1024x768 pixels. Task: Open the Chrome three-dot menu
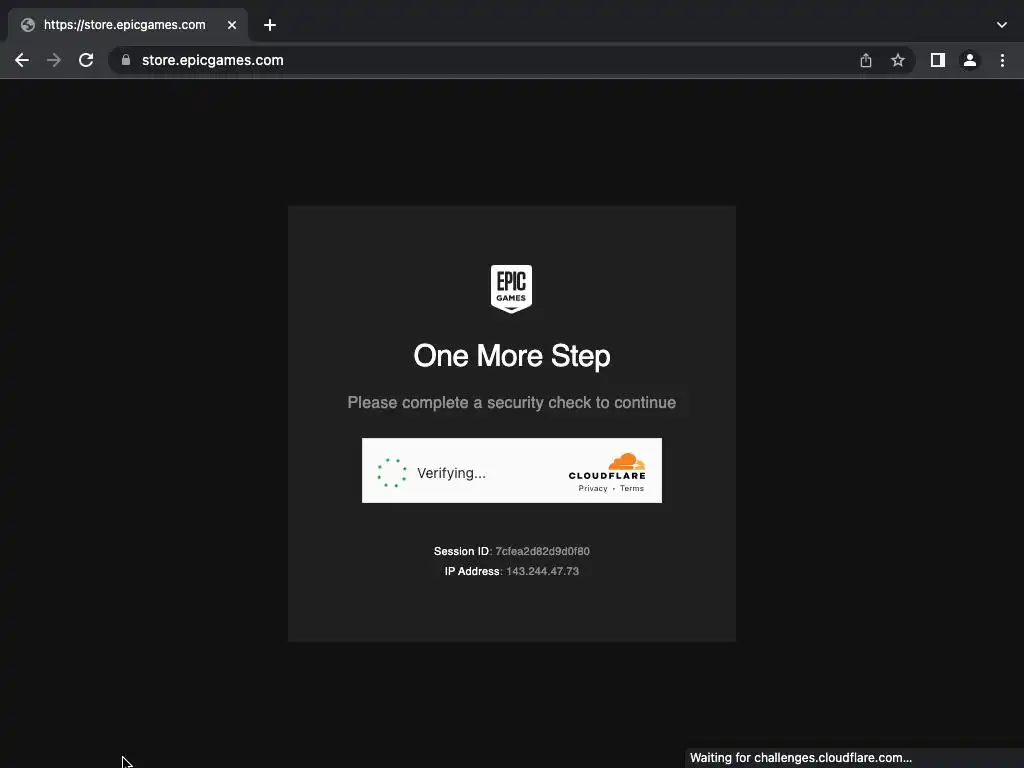1002,60
